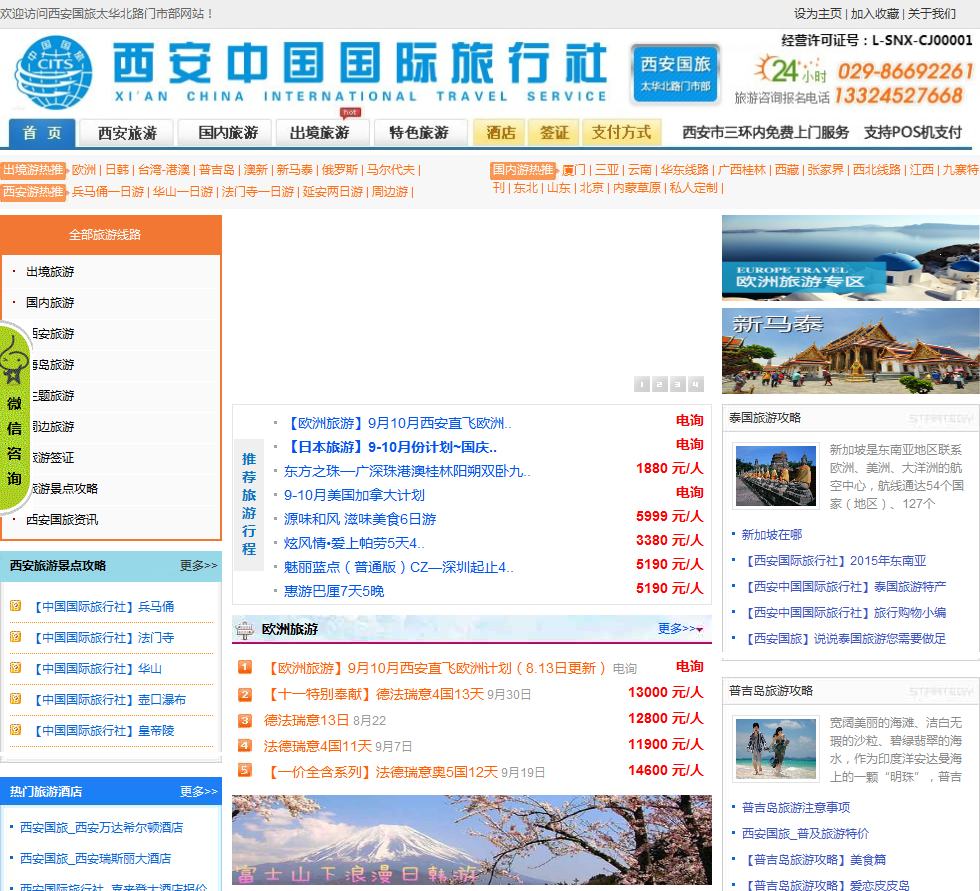The height and width of the screenshot is (891, 980).
Task: Open 华山一日游 hot pick
Action: pos(182,192)
